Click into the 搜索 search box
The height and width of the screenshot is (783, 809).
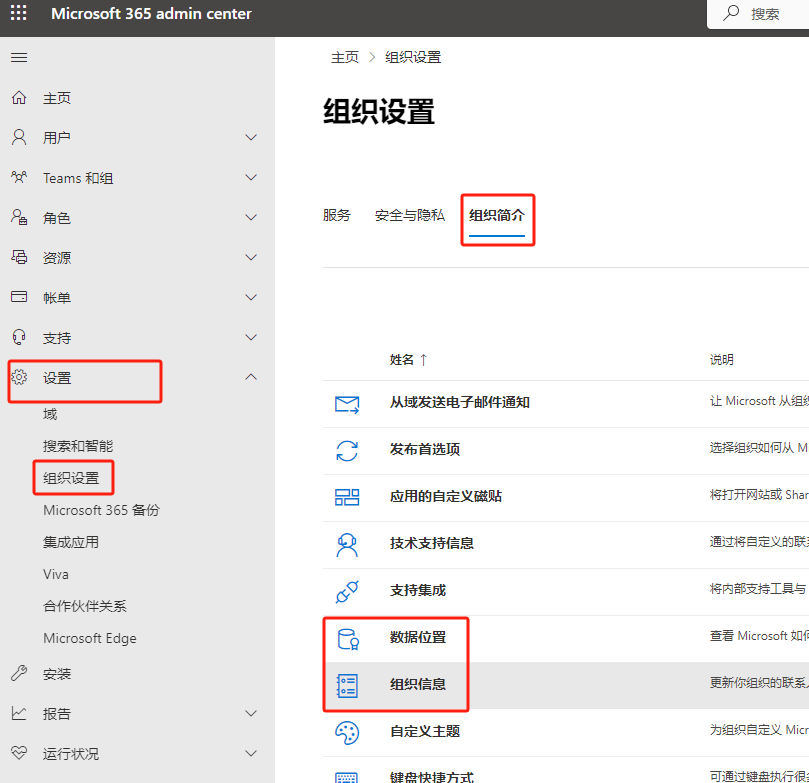(758, 14)
